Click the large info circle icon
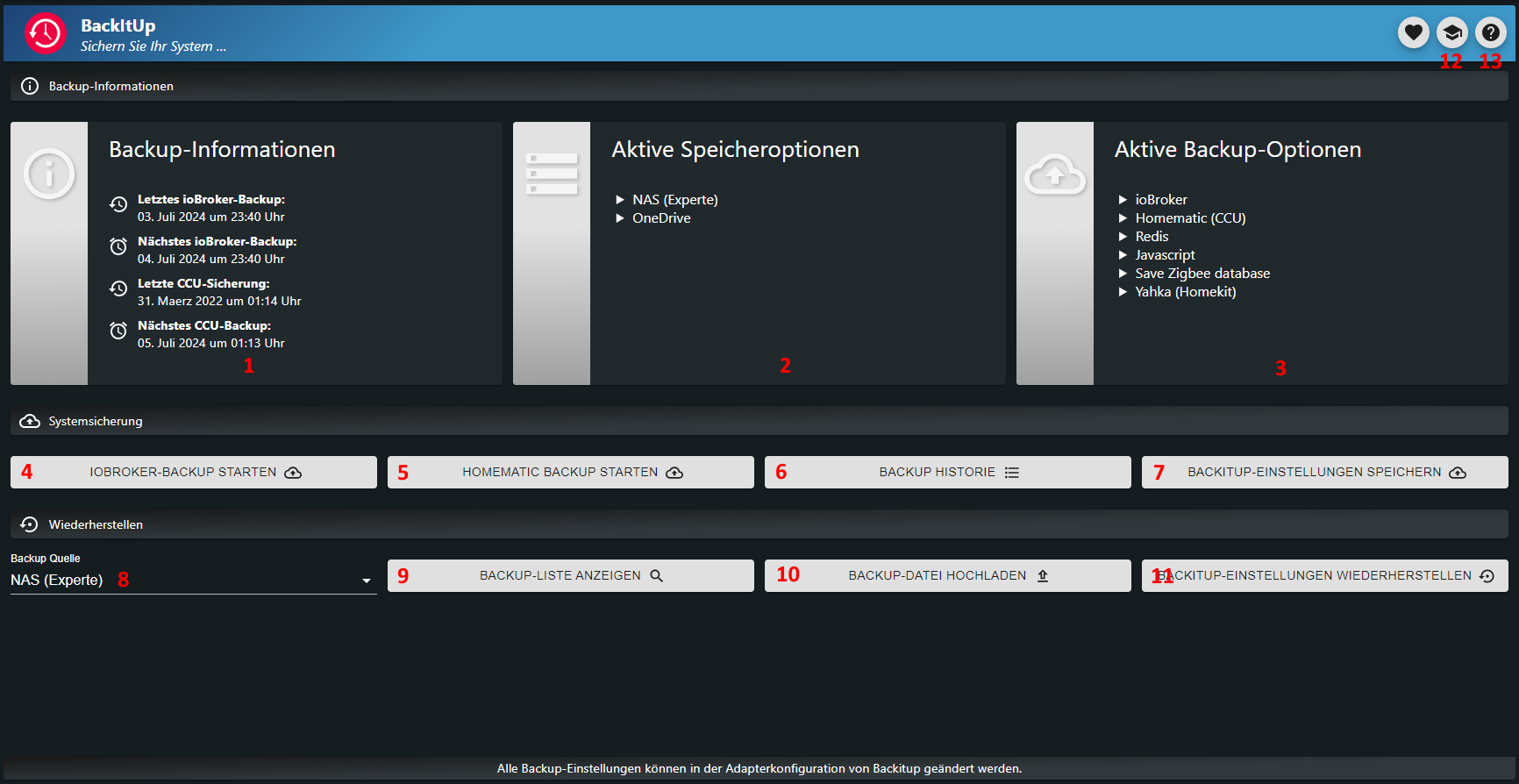 (x=49, y=174)
